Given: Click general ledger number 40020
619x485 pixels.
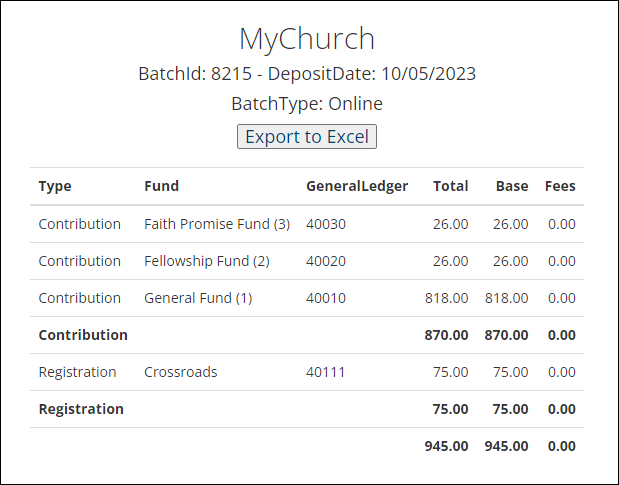Looking at the screenshot, I should (326, 261).
